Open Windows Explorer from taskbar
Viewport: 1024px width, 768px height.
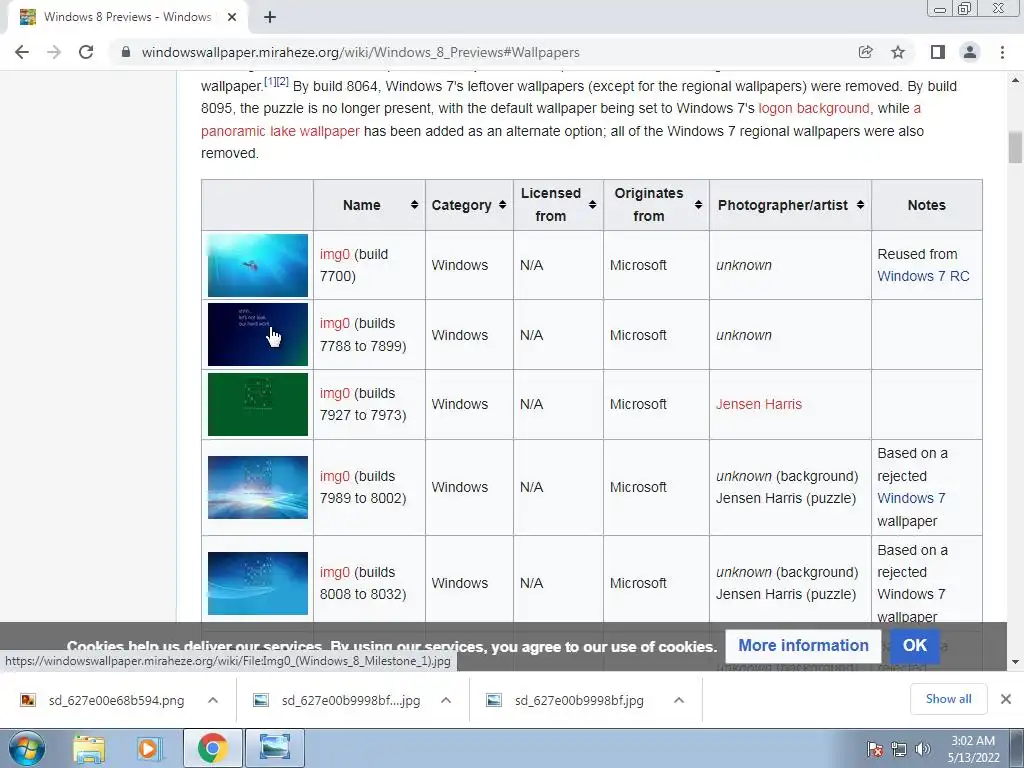pos(89,748)
